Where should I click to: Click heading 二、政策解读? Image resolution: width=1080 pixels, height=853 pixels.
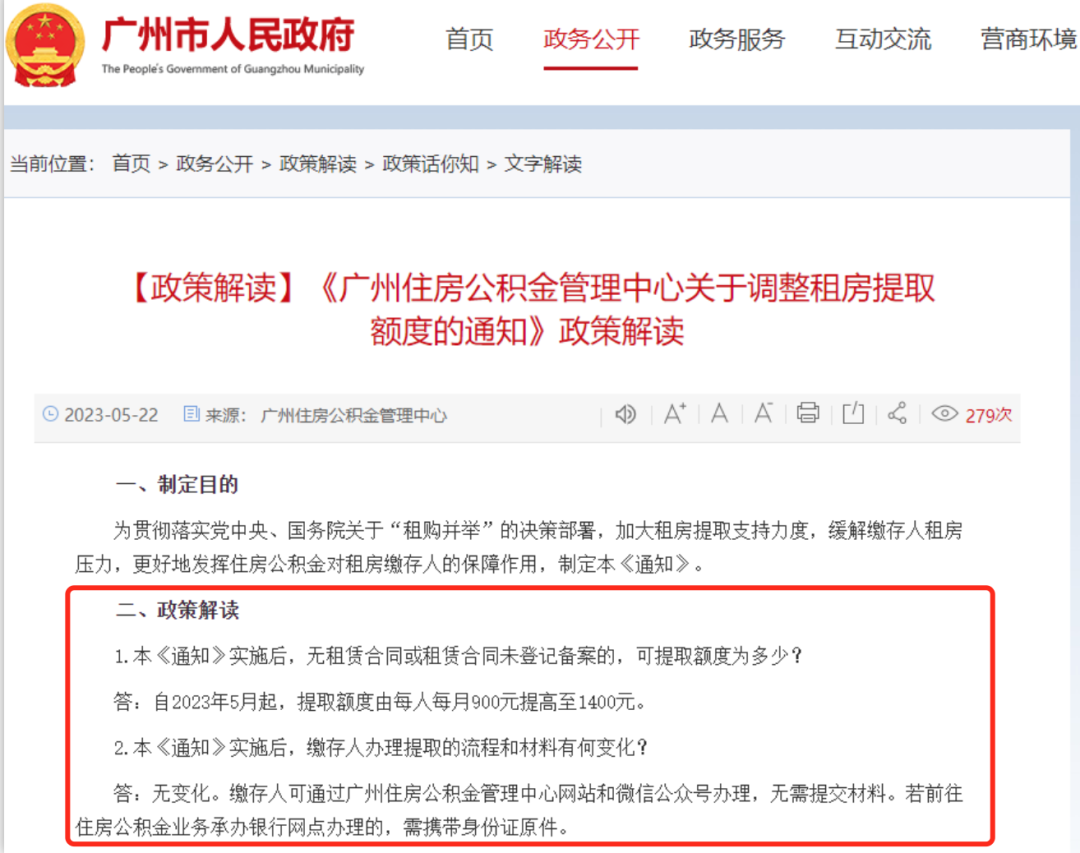coord(177,610)
